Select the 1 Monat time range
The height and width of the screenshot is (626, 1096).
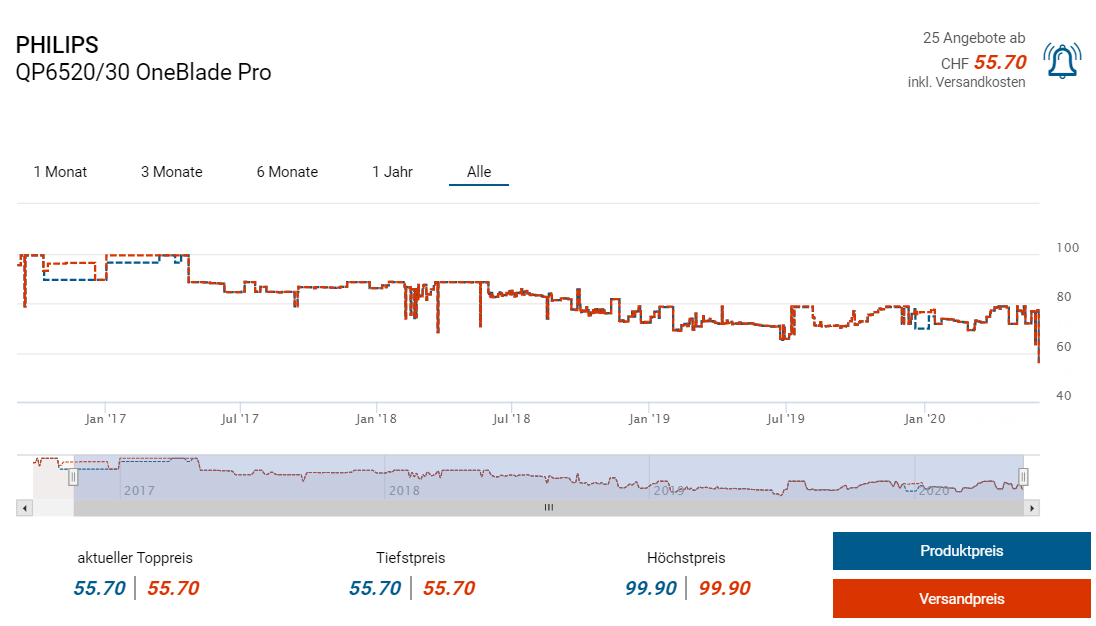click(60, 172)
